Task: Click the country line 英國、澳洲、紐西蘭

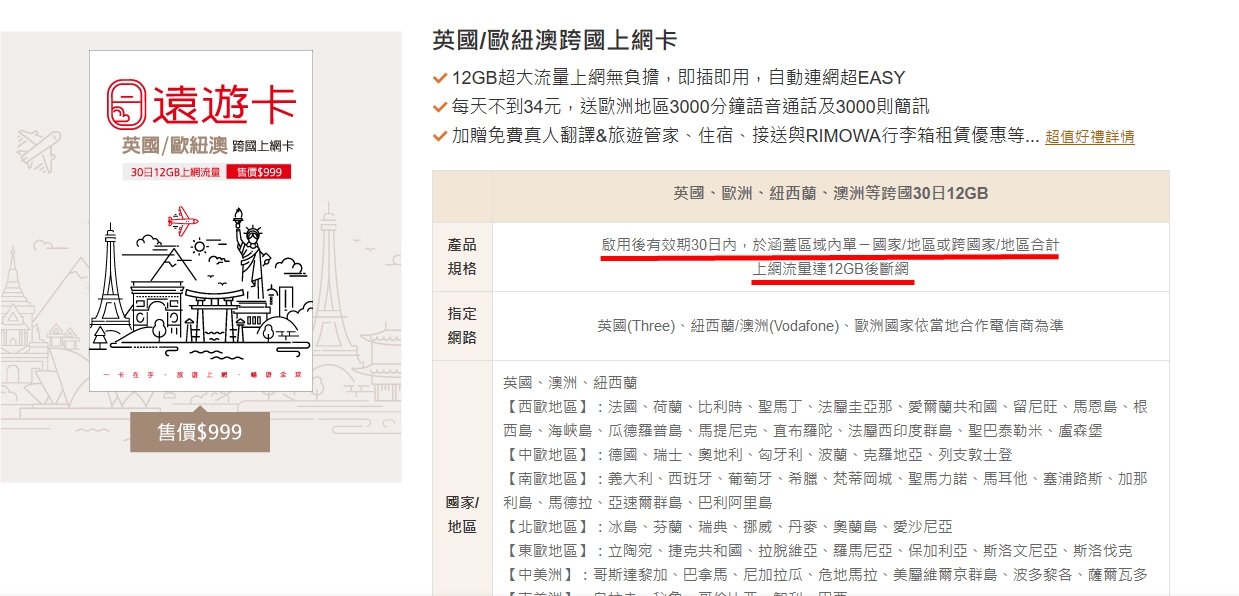Action: pos(570,383)
